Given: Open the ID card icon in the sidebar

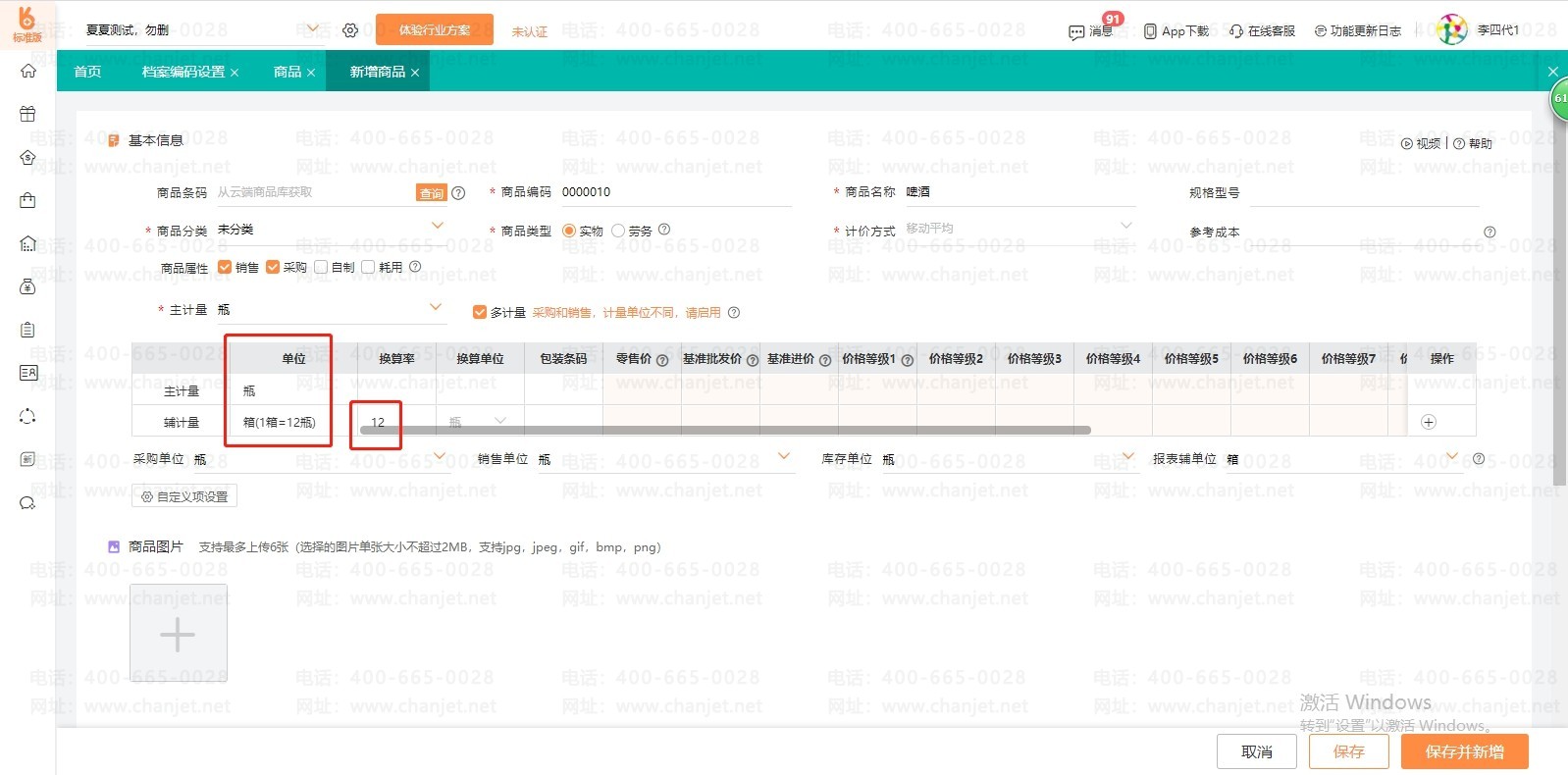Looking at the screenshot, I should tap(27, 373).
